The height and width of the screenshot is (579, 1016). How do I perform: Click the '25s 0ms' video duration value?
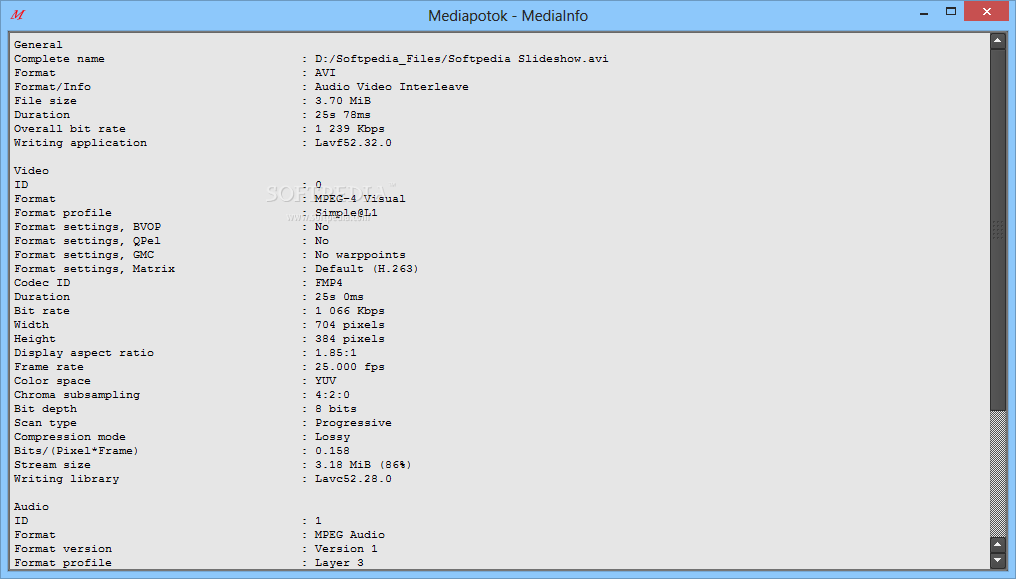pyautogui.click(x=339, y=297)
